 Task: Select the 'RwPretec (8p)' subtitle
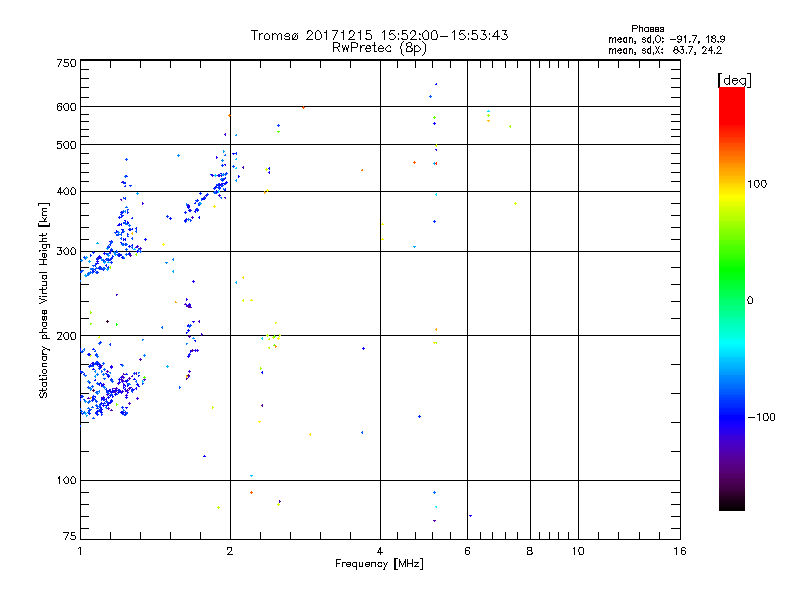click(379, 48)
